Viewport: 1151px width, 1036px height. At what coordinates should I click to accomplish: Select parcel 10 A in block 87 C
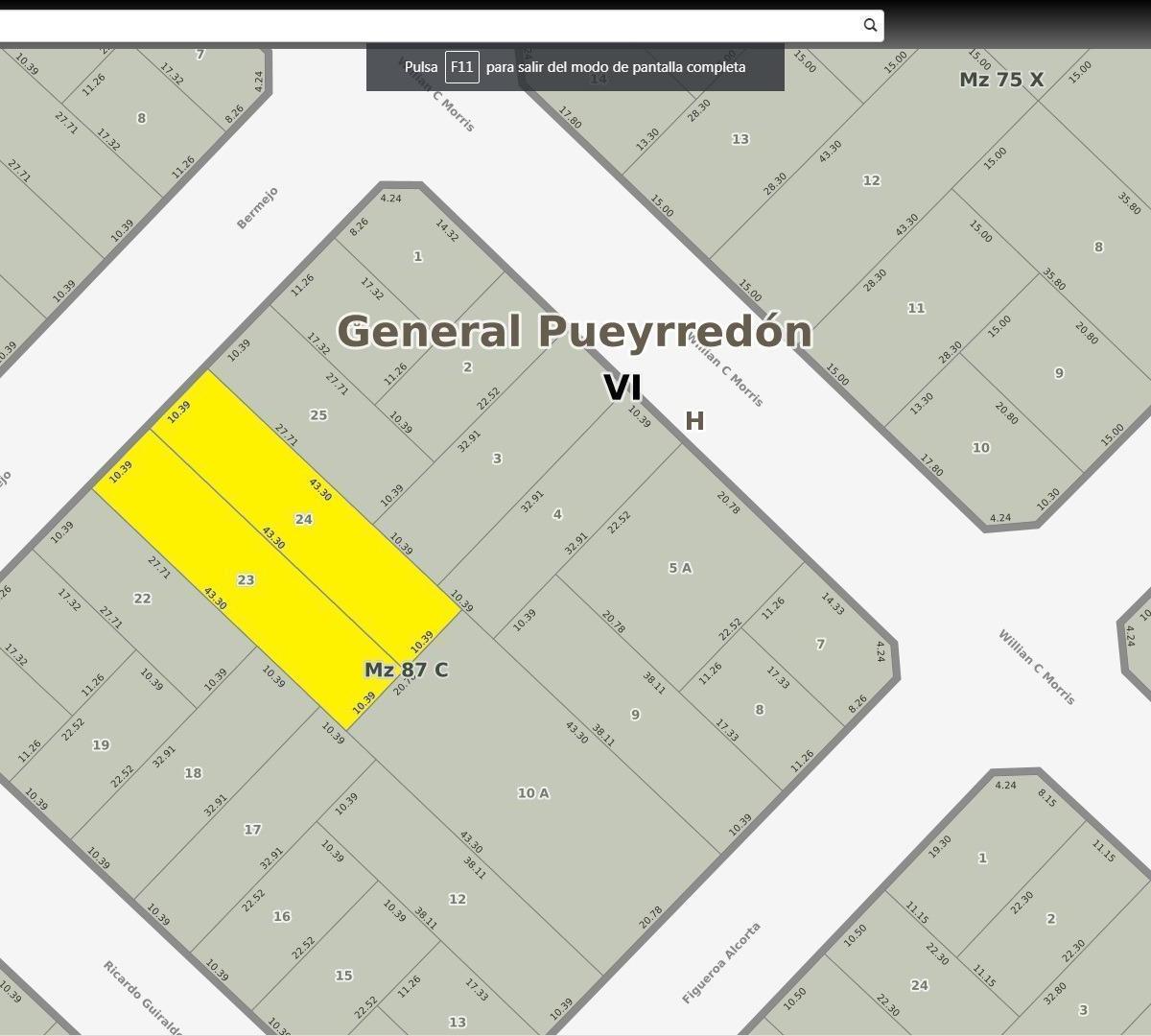tap(533, 792)
